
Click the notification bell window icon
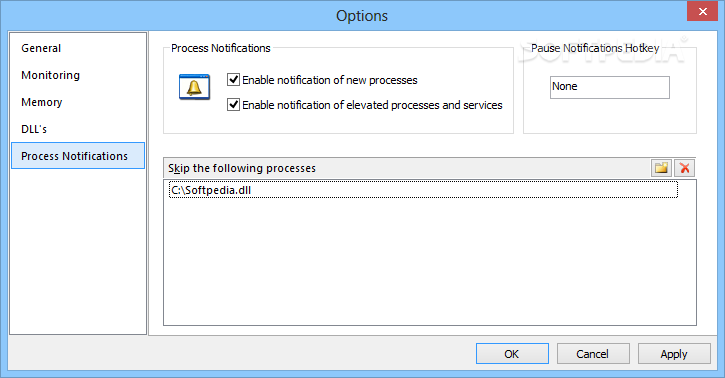point(194,87)
